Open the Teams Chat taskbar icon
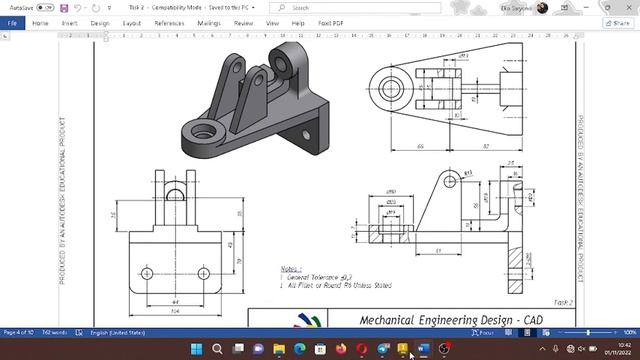Screen dimensions: 640x360 point(258,349)
